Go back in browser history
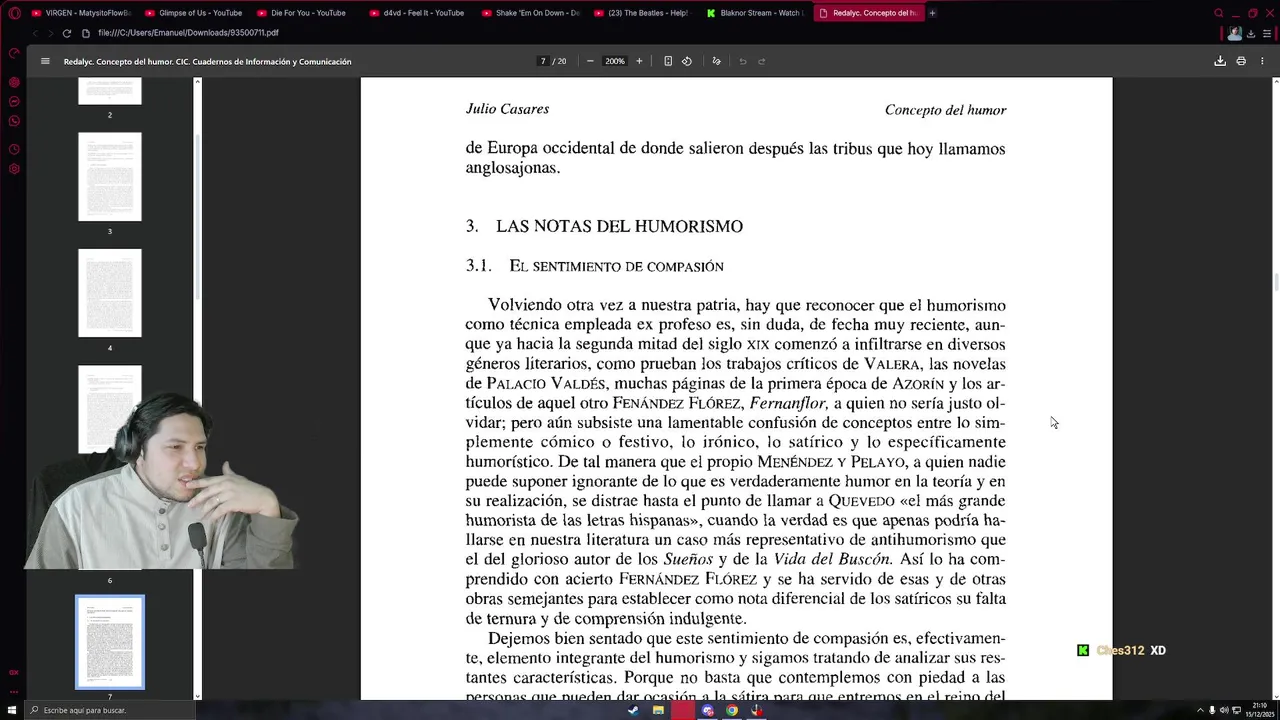This screenshot has width=1280, height=720. pos(35,33)
